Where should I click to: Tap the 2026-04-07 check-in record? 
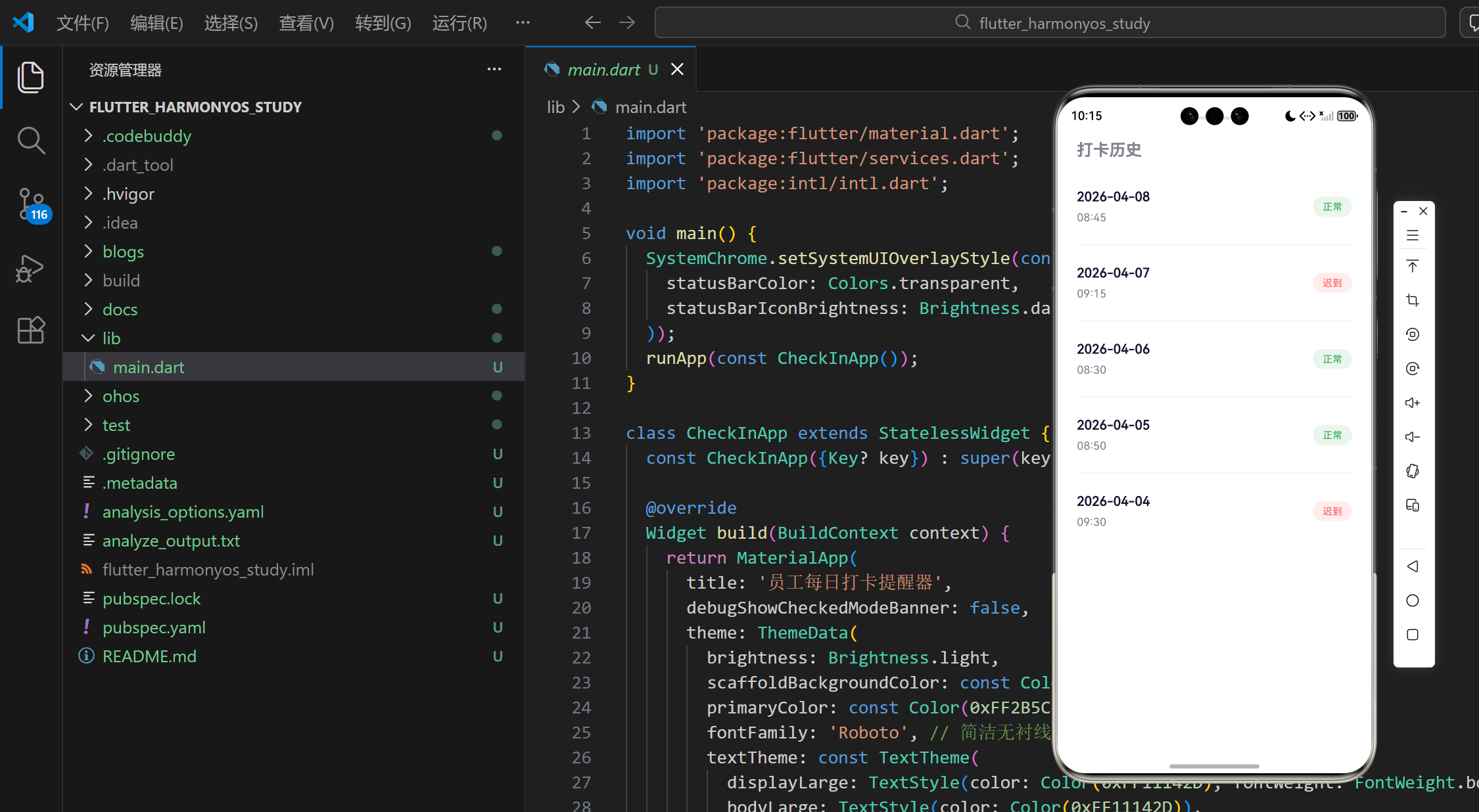click(x=1213, y=282)
